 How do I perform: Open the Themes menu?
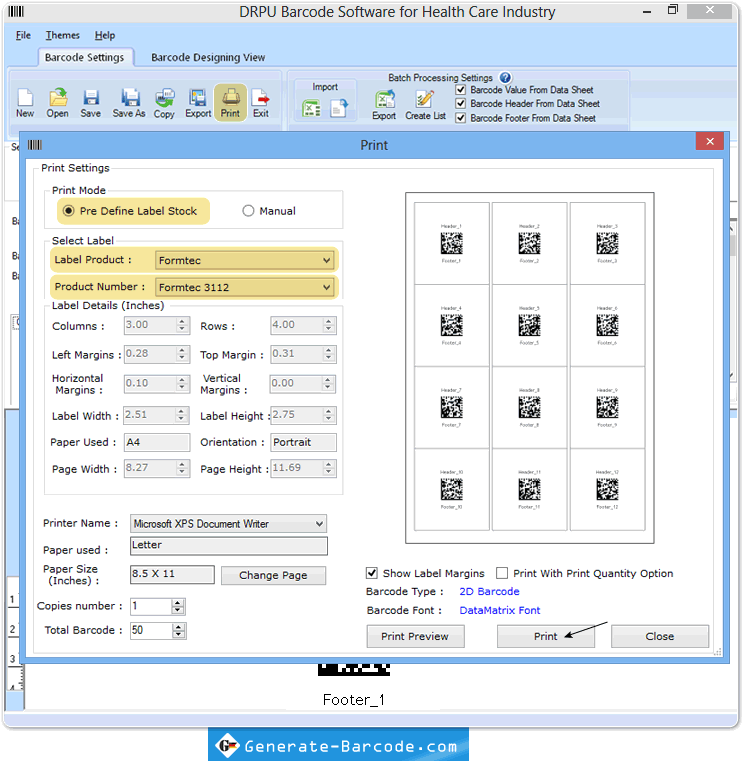(x=63, y=35)
